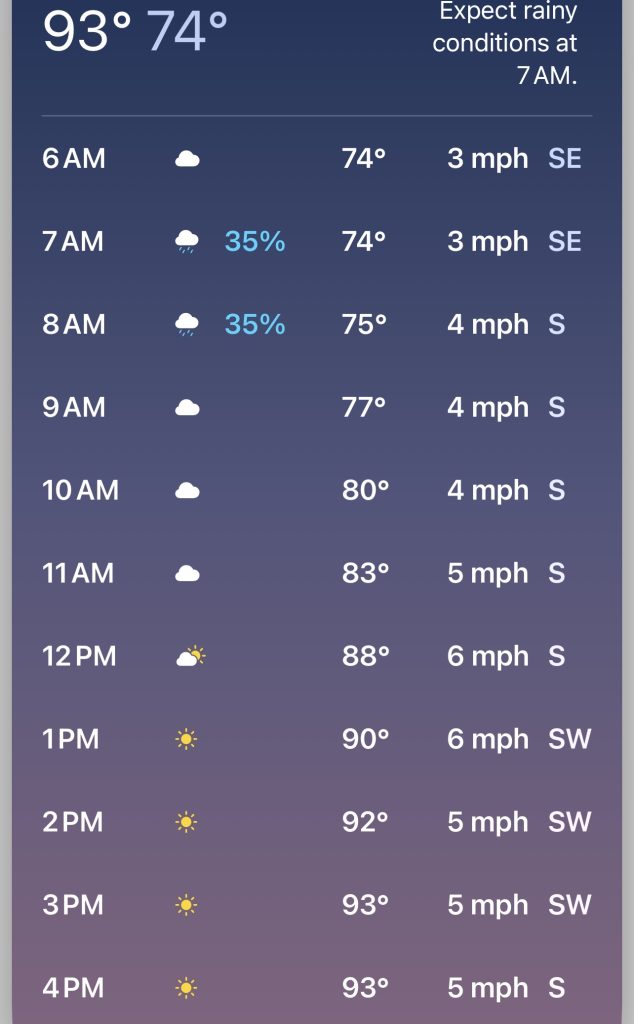
Task: Tap the sun icon at 1 PM
Action: pos(186,739)
